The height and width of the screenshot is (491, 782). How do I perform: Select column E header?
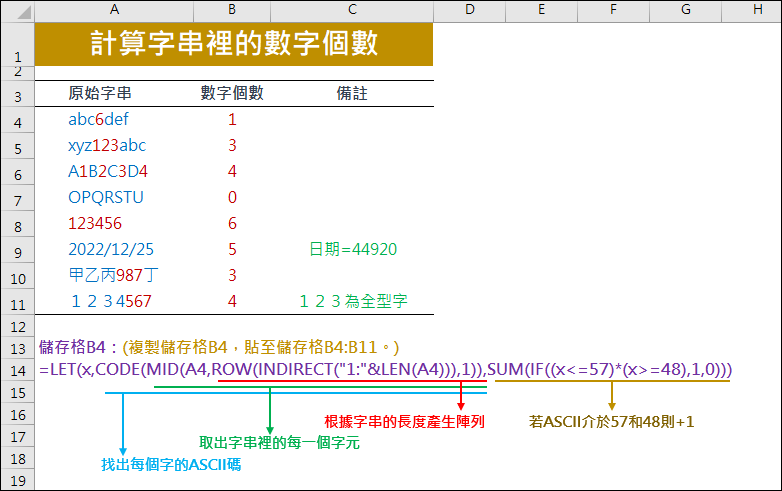pyautogui.click(x=542, y=11)
